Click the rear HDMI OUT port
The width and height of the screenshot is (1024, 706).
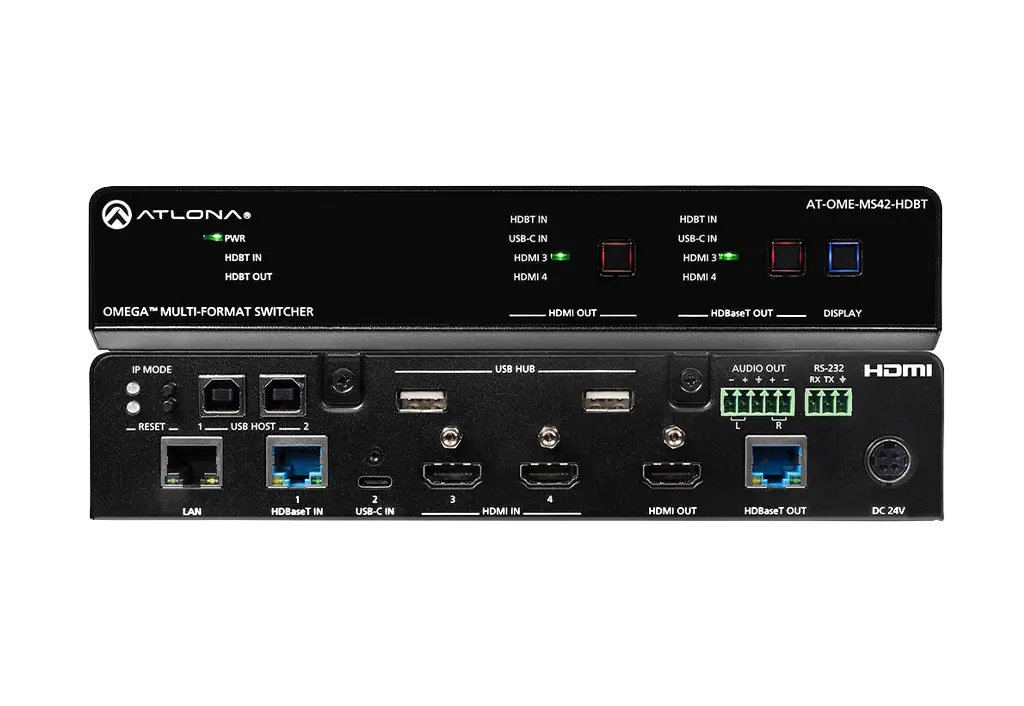pos(672,475)
